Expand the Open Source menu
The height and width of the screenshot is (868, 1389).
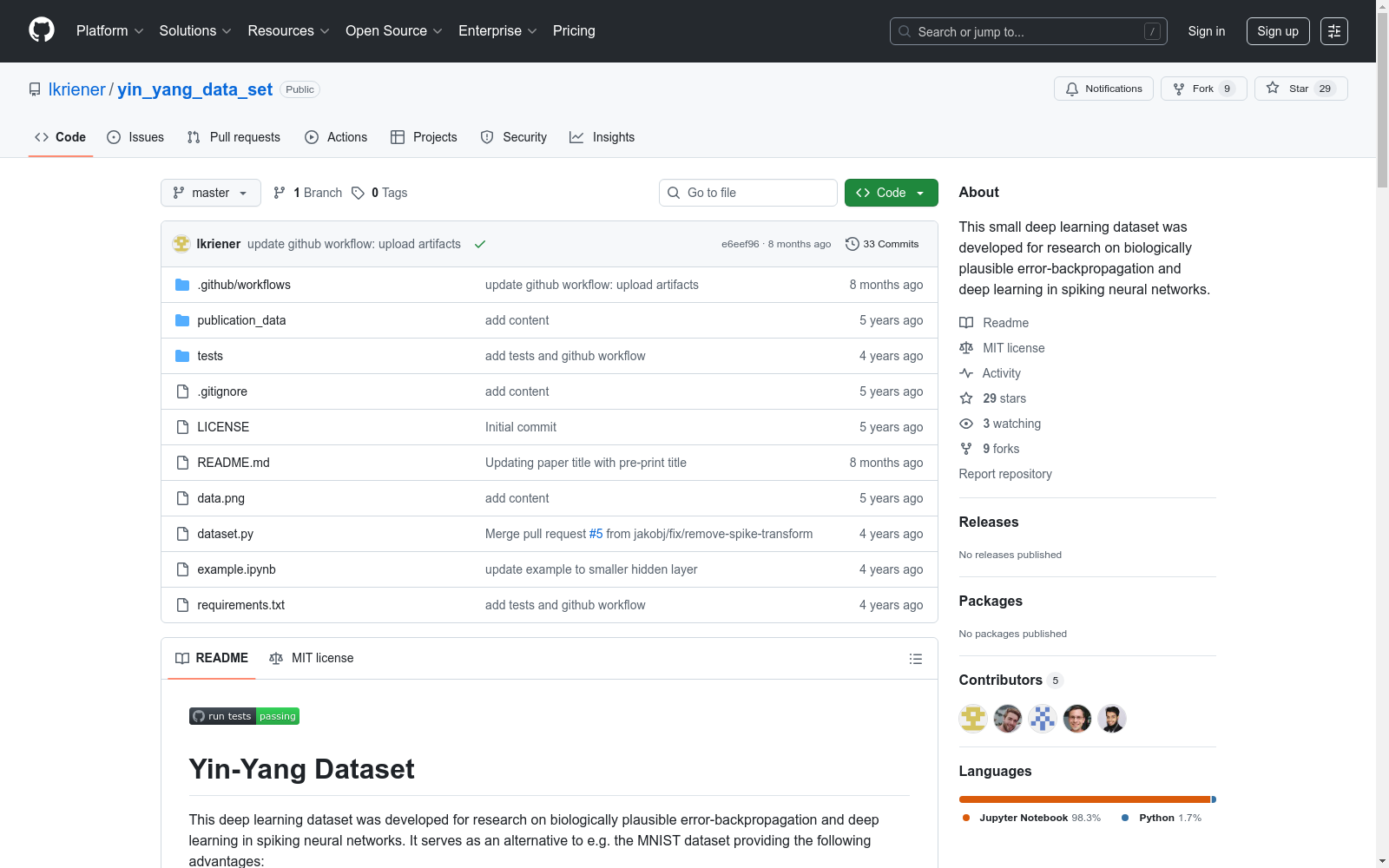394,30
